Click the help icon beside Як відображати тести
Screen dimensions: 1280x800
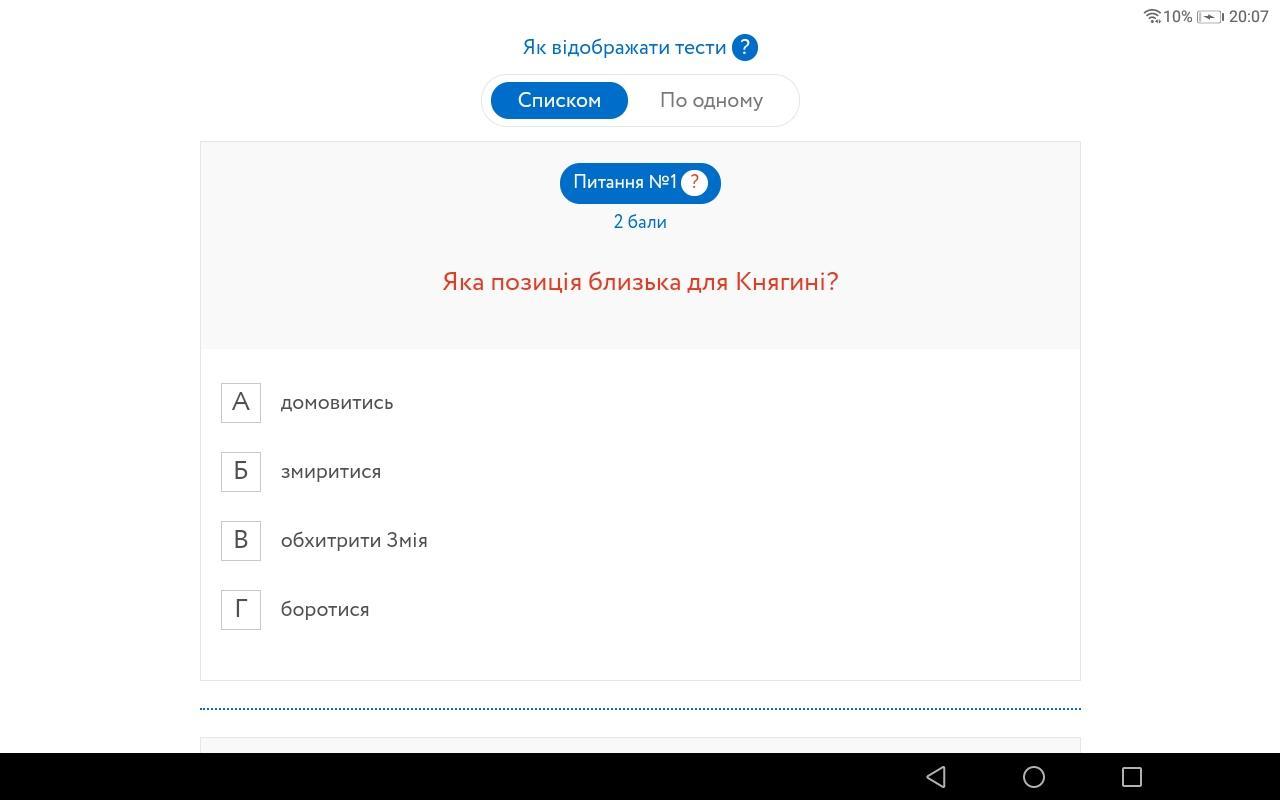tap(744, 48)
